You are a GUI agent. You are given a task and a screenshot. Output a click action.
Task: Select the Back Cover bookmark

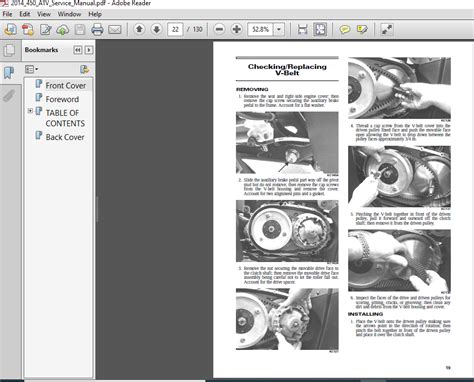tap(65, 137)
